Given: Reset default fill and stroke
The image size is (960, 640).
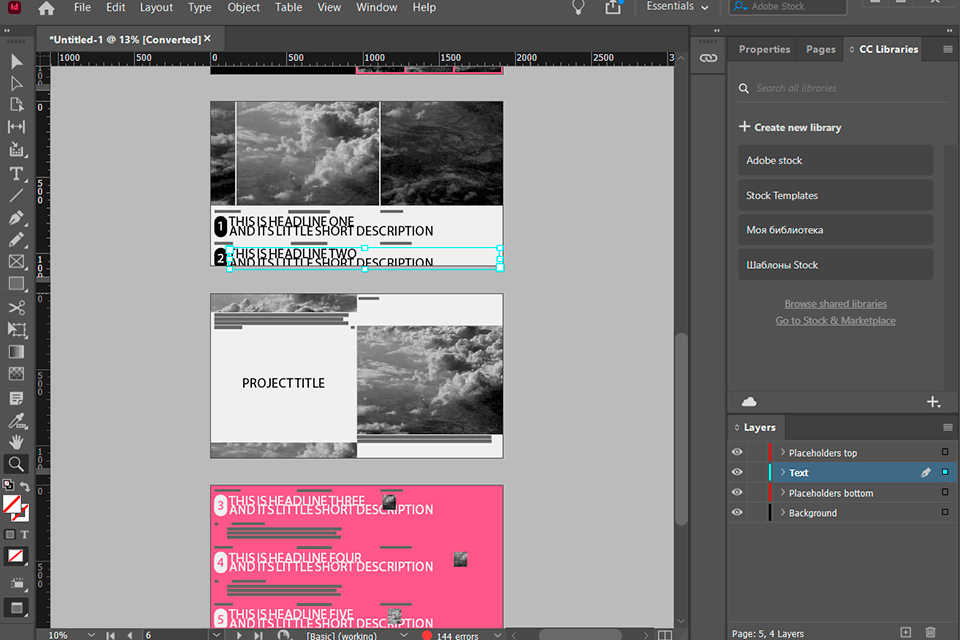Looking at the screenshot, I should pos(8,486).
